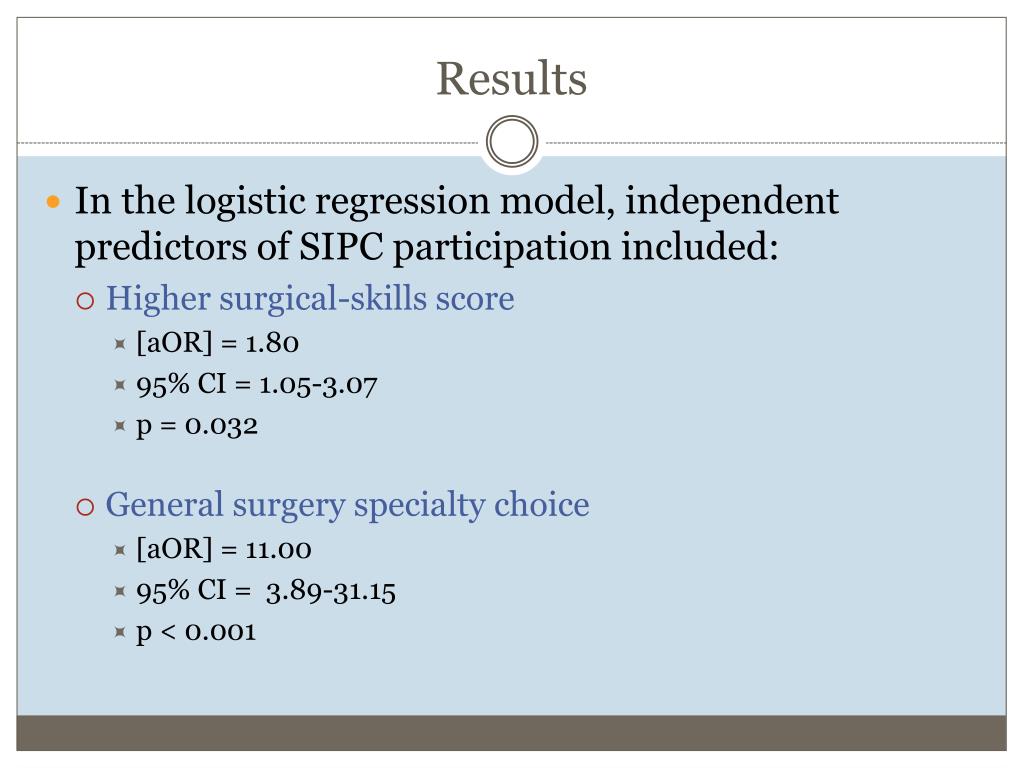The height and width of the screenshot is (768, 1024).
Task: Click the dark gray footer bar
Action: point(511,733)
